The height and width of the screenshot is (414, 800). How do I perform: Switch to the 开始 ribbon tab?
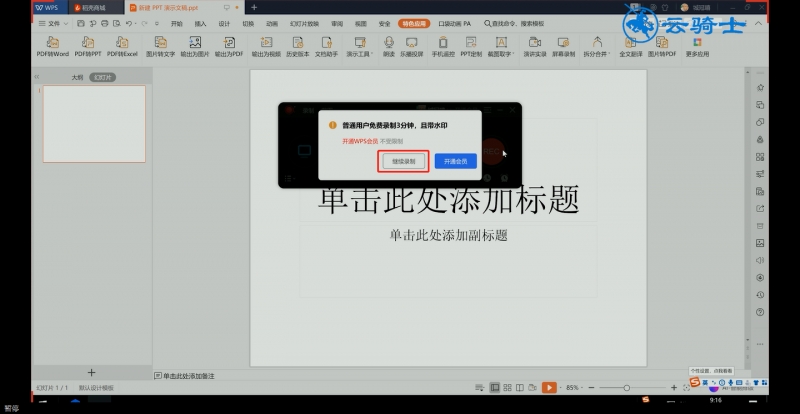tap(177, 24)
